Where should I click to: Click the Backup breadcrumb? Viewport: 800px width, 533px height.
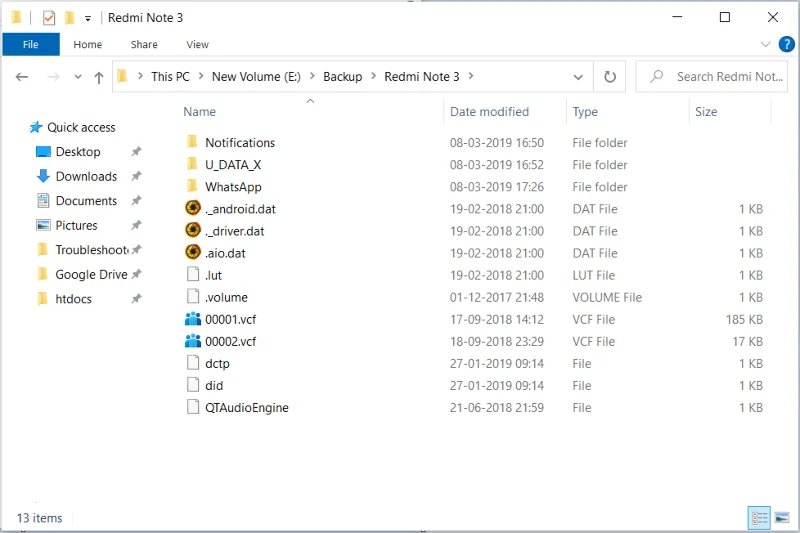(x=342, y=77)
